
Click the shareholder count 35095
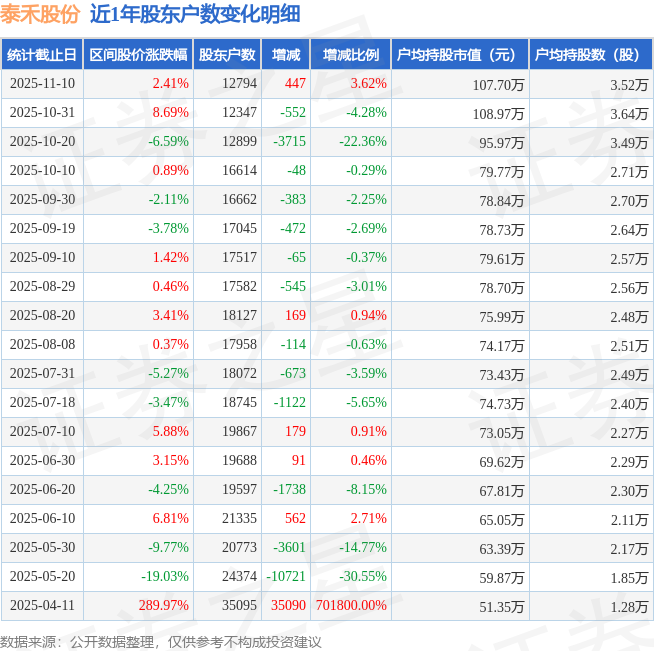click(239, 605)
